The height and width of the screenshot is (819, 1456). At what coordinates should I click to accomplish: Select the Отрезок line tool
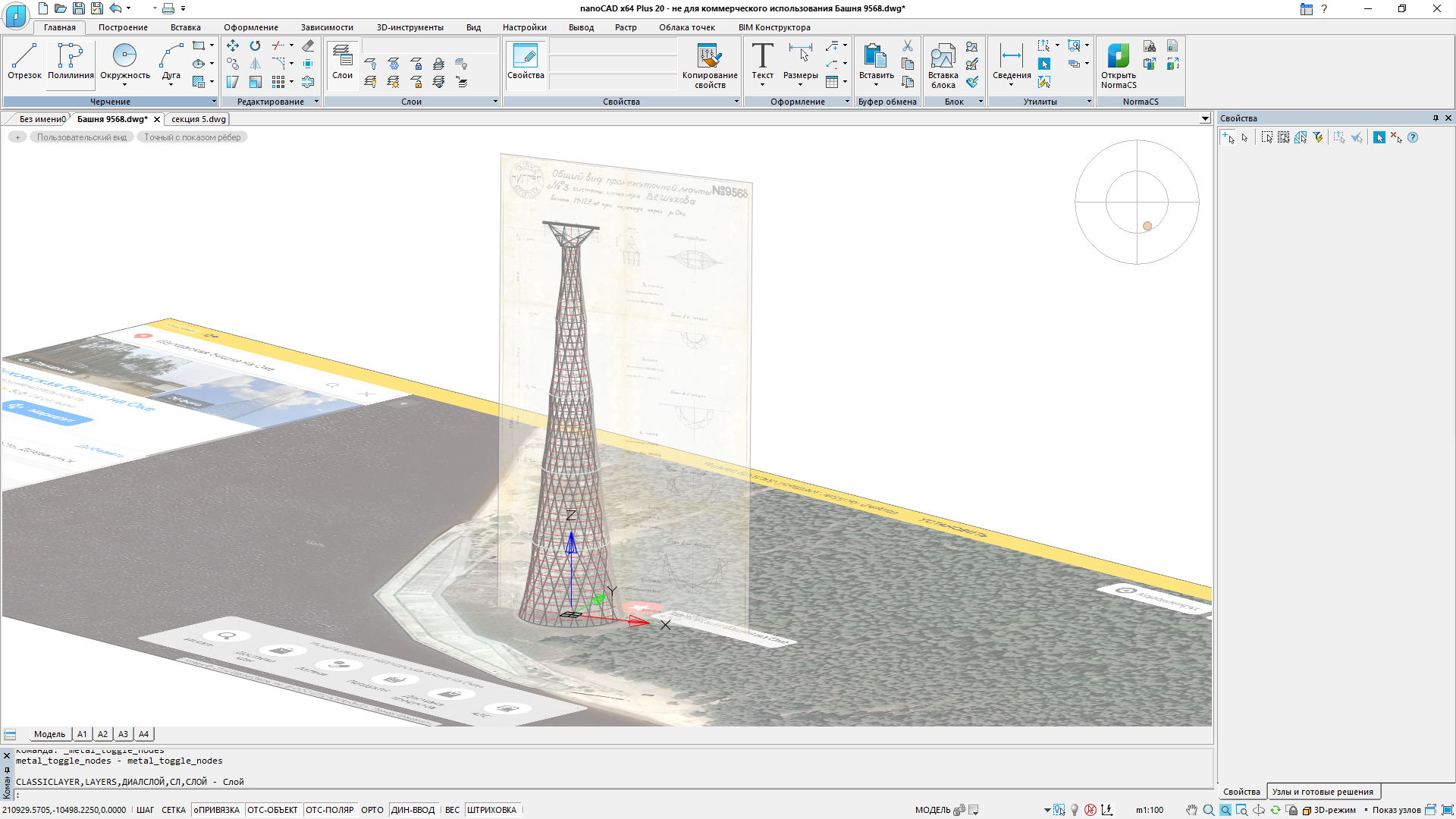point(24,61)
